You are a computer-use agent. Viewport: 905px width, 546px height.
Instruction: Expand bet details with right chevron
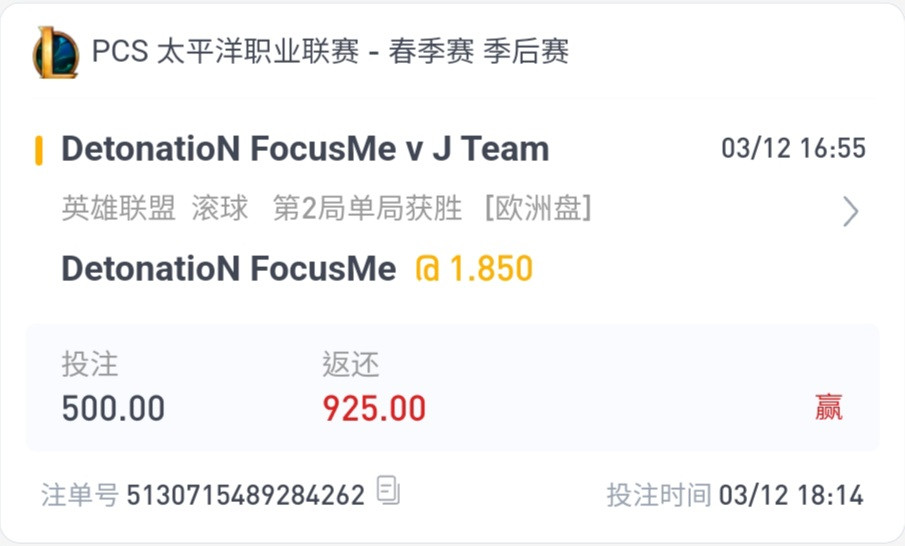[x=851, y=211]
